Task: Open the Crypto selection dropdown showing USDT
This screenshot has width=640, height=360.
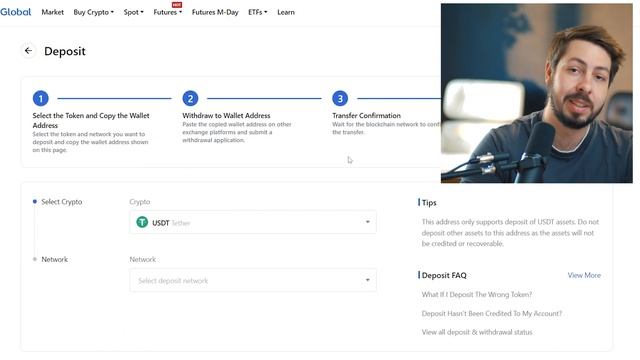Action: click(253, 222)
